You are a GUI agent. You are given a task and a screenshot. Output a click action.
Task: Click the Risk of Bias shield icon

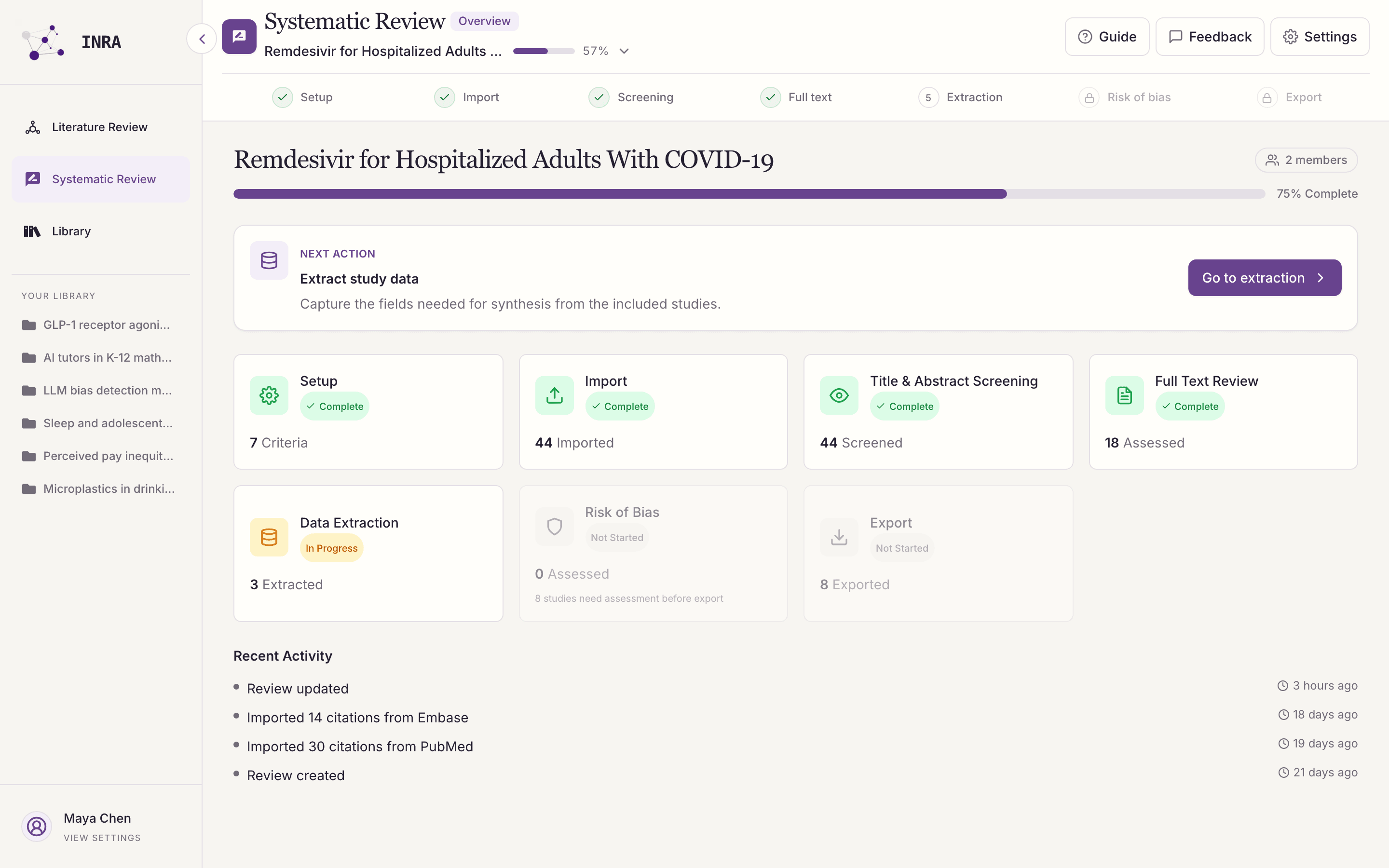pyautogui.click(x=554, y=527)
